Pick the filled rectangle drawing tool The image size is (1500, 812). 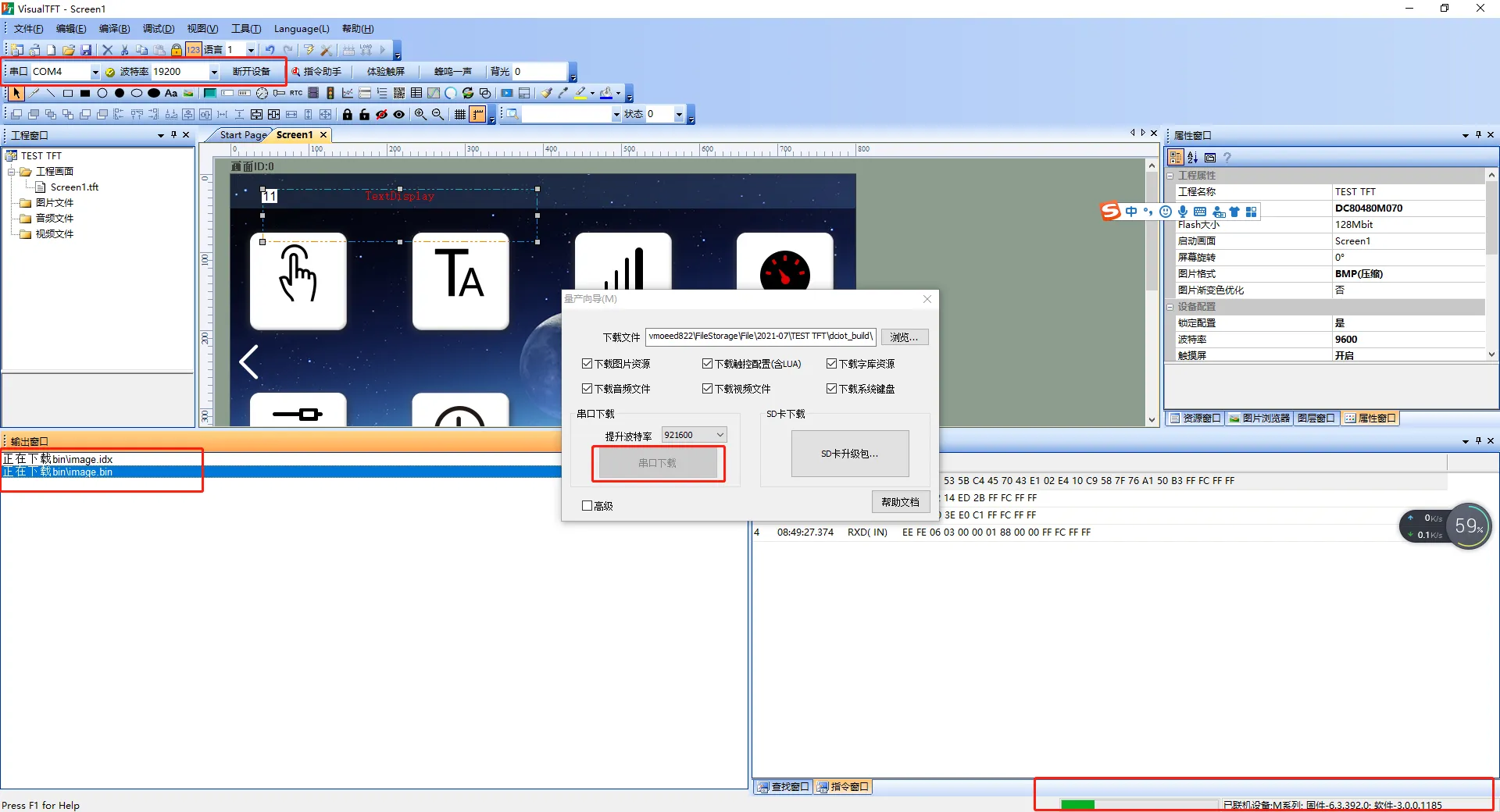click(x=85, y=93)
